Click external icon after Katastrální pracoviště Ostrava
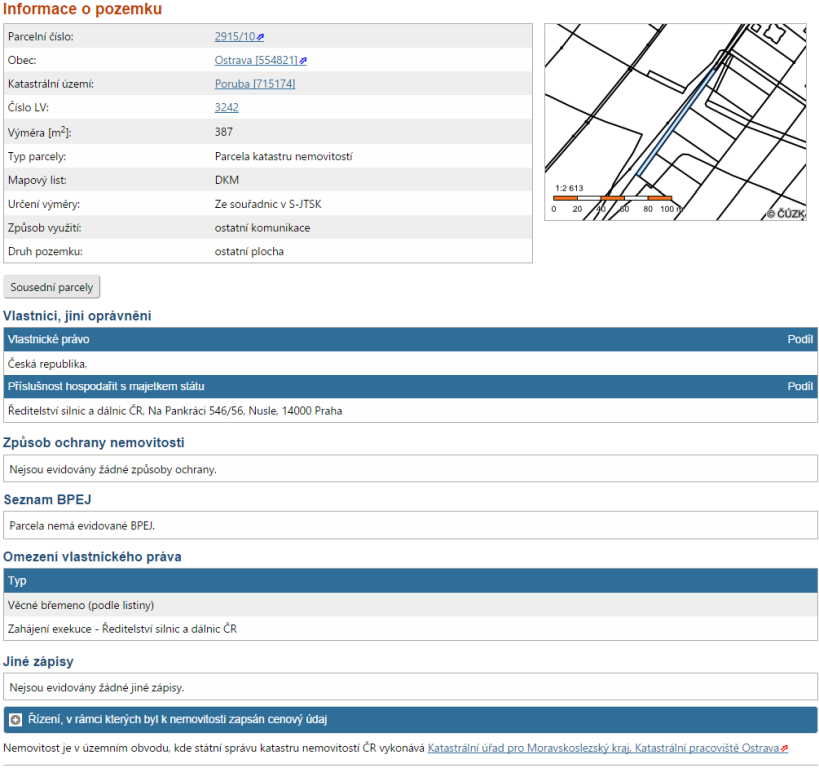The width and height of the screenshot is (819, 768). tap(785, 748)
